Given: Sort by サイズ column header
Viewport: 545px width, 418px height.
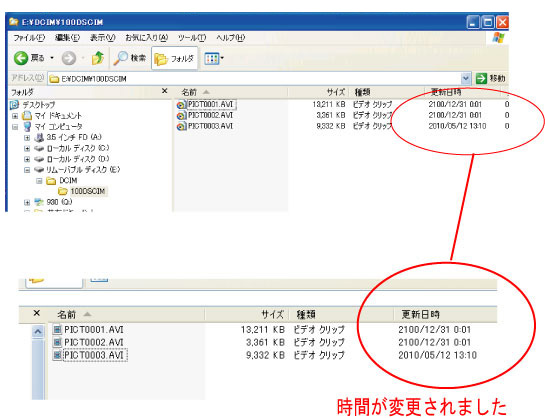Looking at the screenshot, I should pos(336,92).
